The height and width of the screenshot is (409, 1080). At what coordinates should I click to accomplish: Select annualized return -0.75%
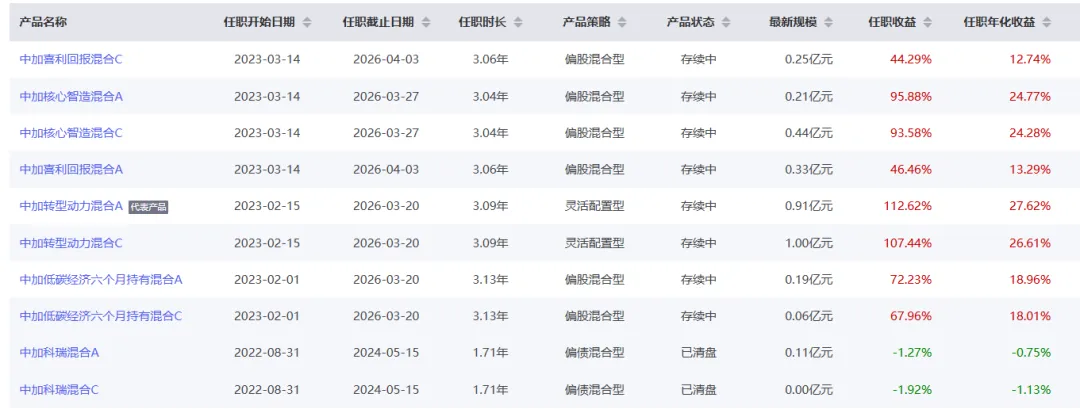[1031, 353]
